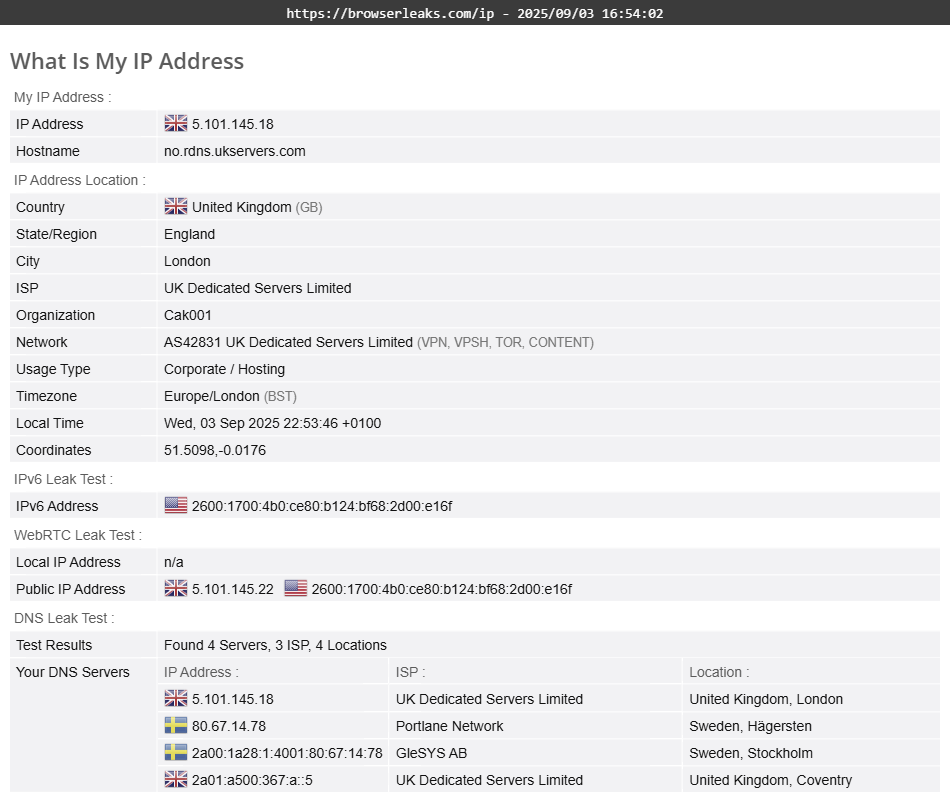Select the London city value

click(x=187, y=261)
